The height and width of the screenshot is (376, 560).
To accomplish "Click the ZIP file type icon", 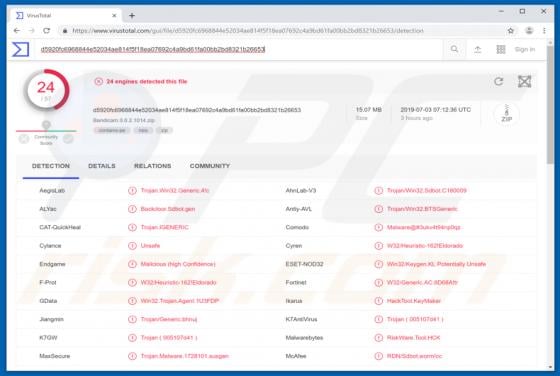I will pos(506,114).
